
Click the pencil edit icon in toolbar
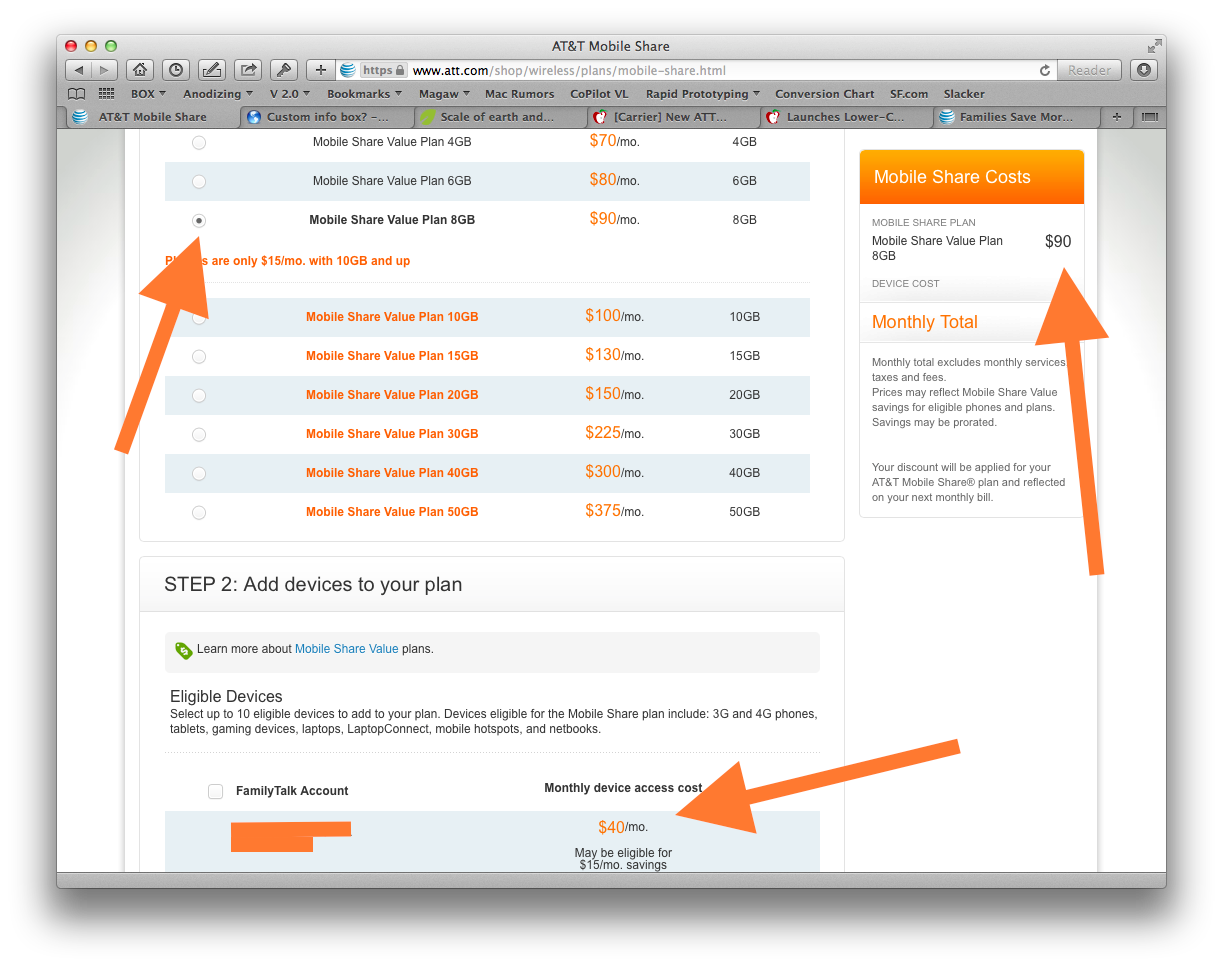tap(211, 70)
